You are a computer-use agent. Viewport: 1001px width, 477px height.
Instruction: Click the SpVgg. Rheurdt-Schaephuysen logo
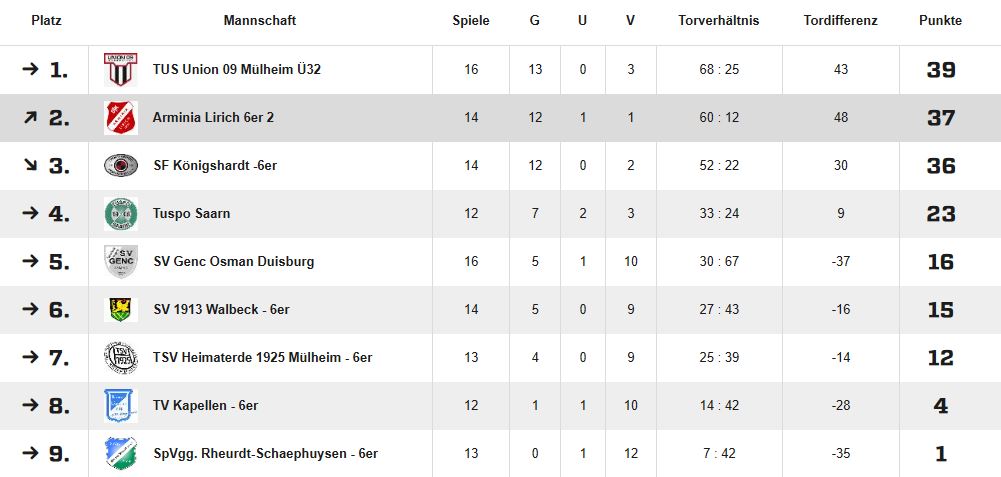(121, 454)
